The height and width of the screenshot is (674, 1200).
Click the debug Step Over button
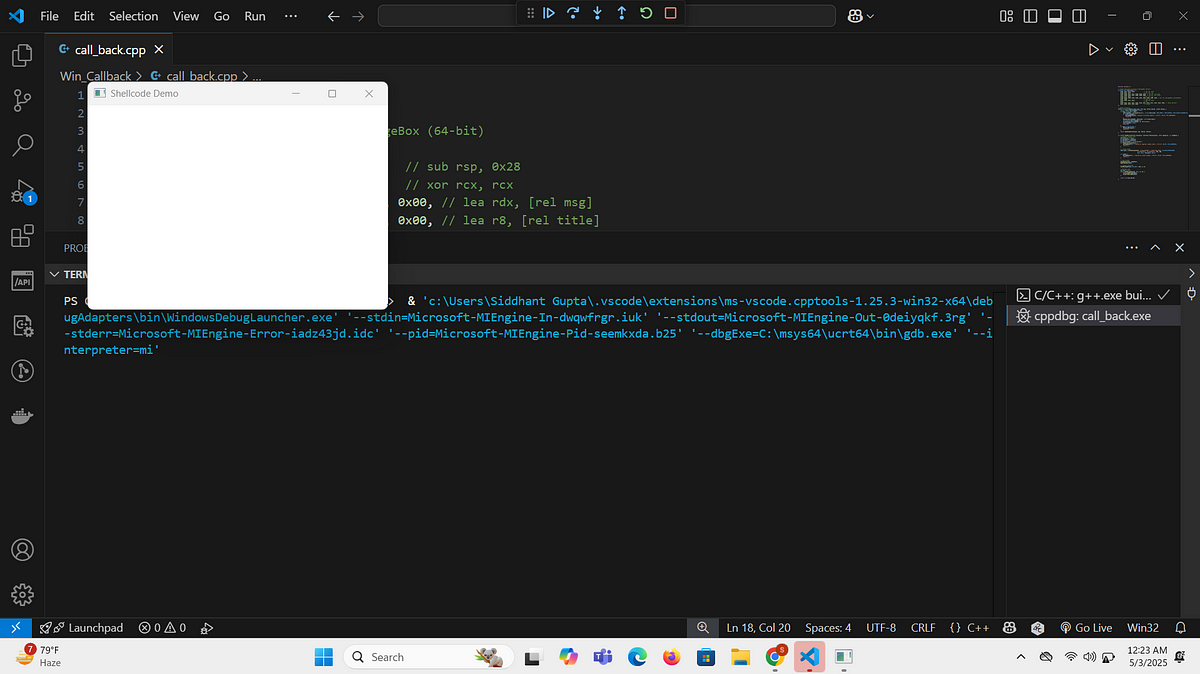click(573, 13)
